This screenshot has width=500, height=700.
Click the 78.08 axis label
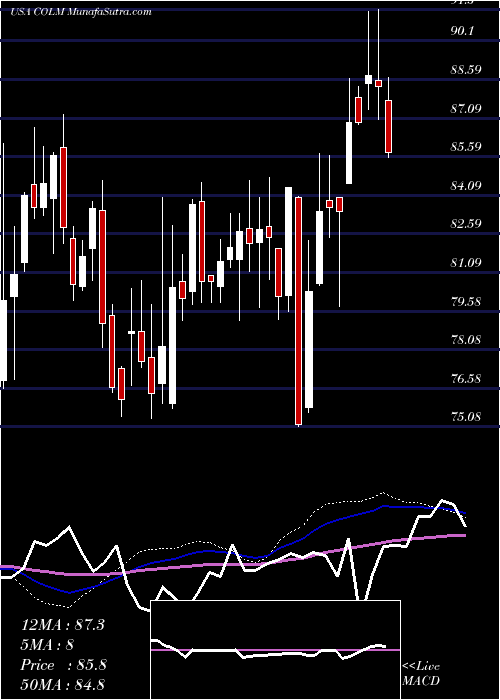point(466,340)
